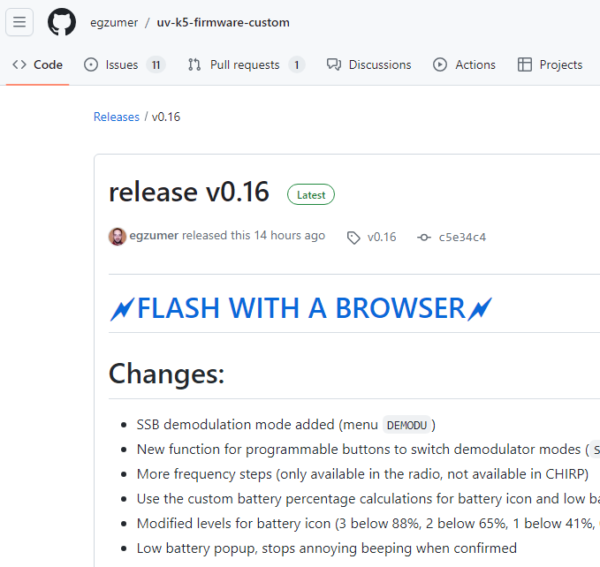The image size is (600, 567).
Task: Click the commit icon beside c5e34c4
Action: (424, 237)
